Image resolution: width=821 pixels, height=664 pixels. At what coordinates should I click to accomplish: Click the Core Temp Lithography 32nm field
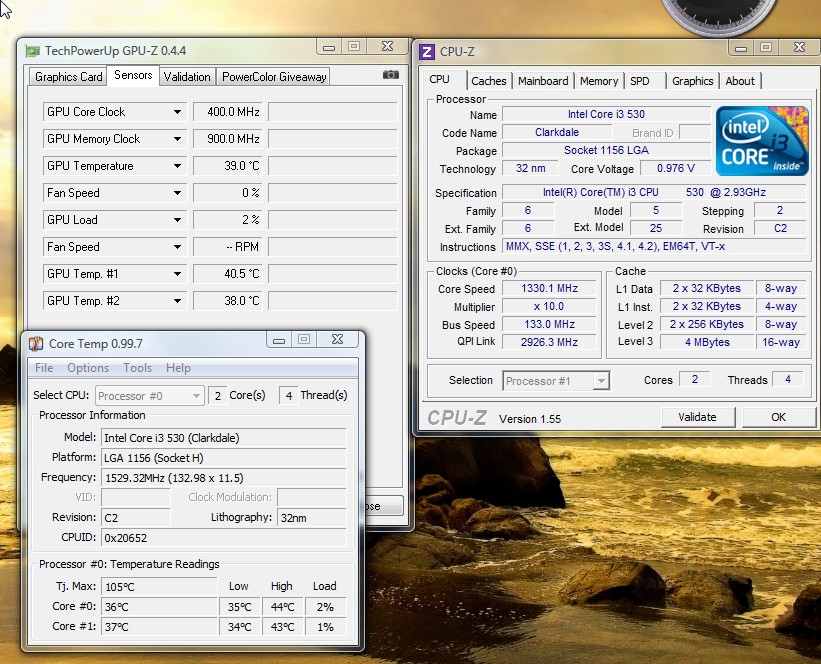pos(312,518)
